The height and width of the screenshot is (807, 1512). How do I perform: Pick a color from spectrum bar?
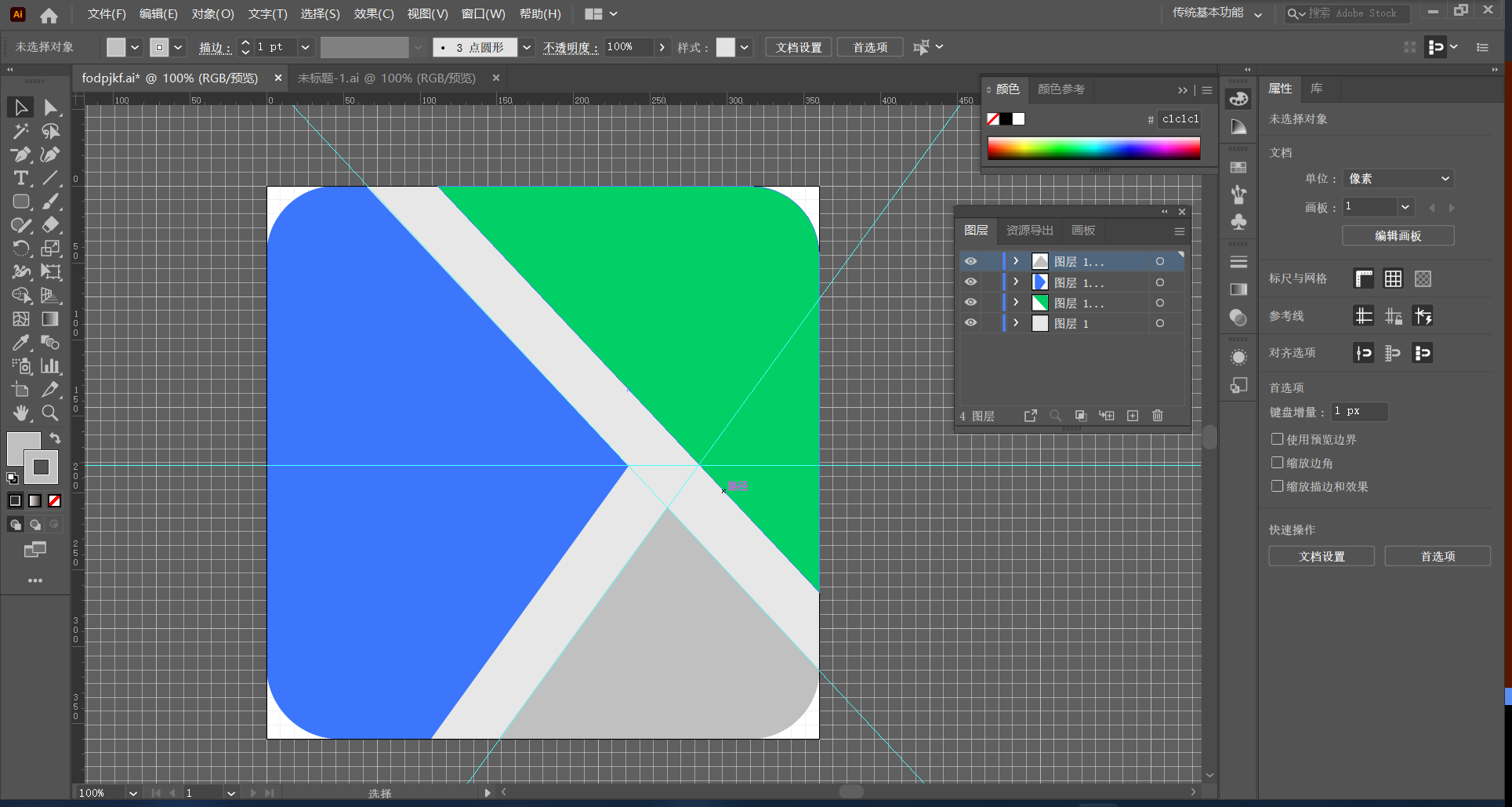coord(1093,148)
